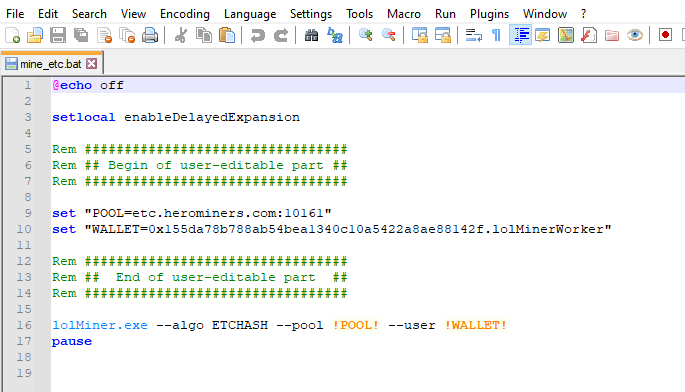This screenshot has height=392, width=685.
Task: Open the Window menu
Action: pos(545,14)
